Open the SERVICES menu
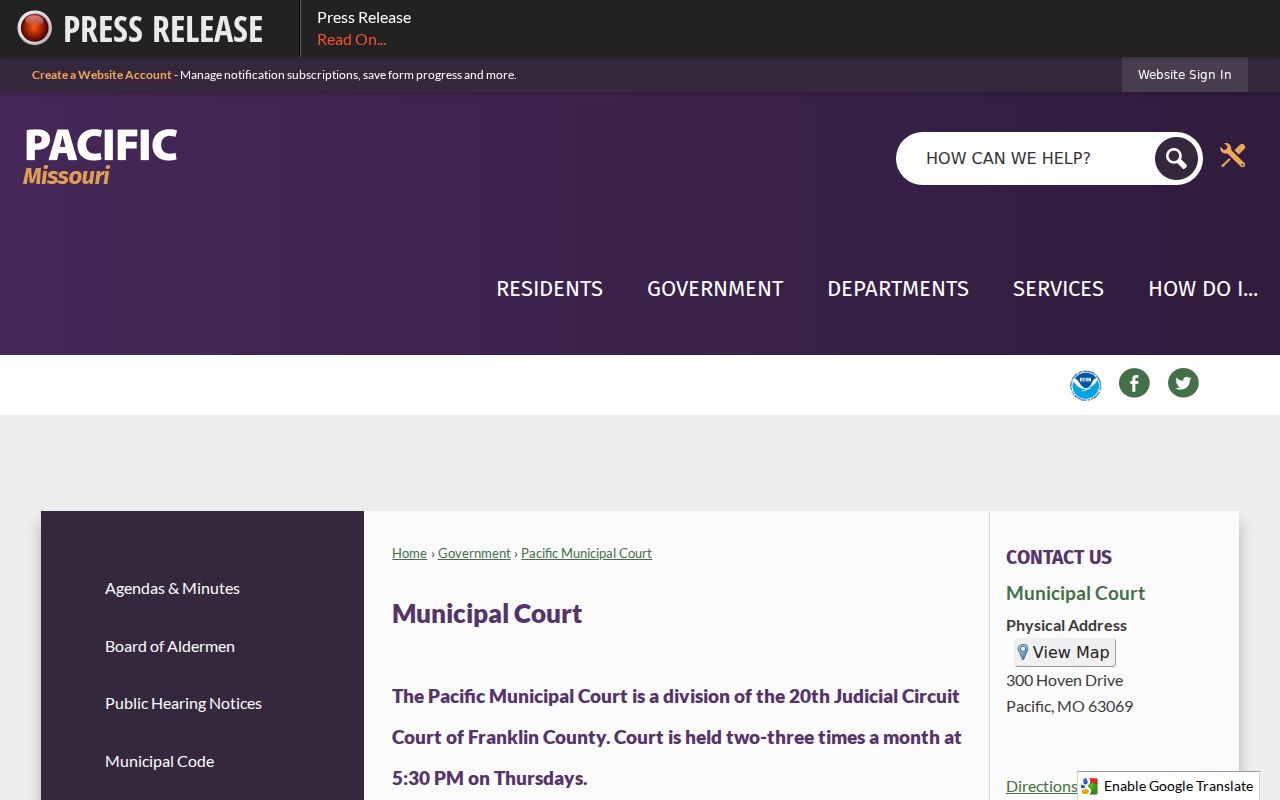The width and height of the screenshot is (1280, 800). [x=1058, y=289]
